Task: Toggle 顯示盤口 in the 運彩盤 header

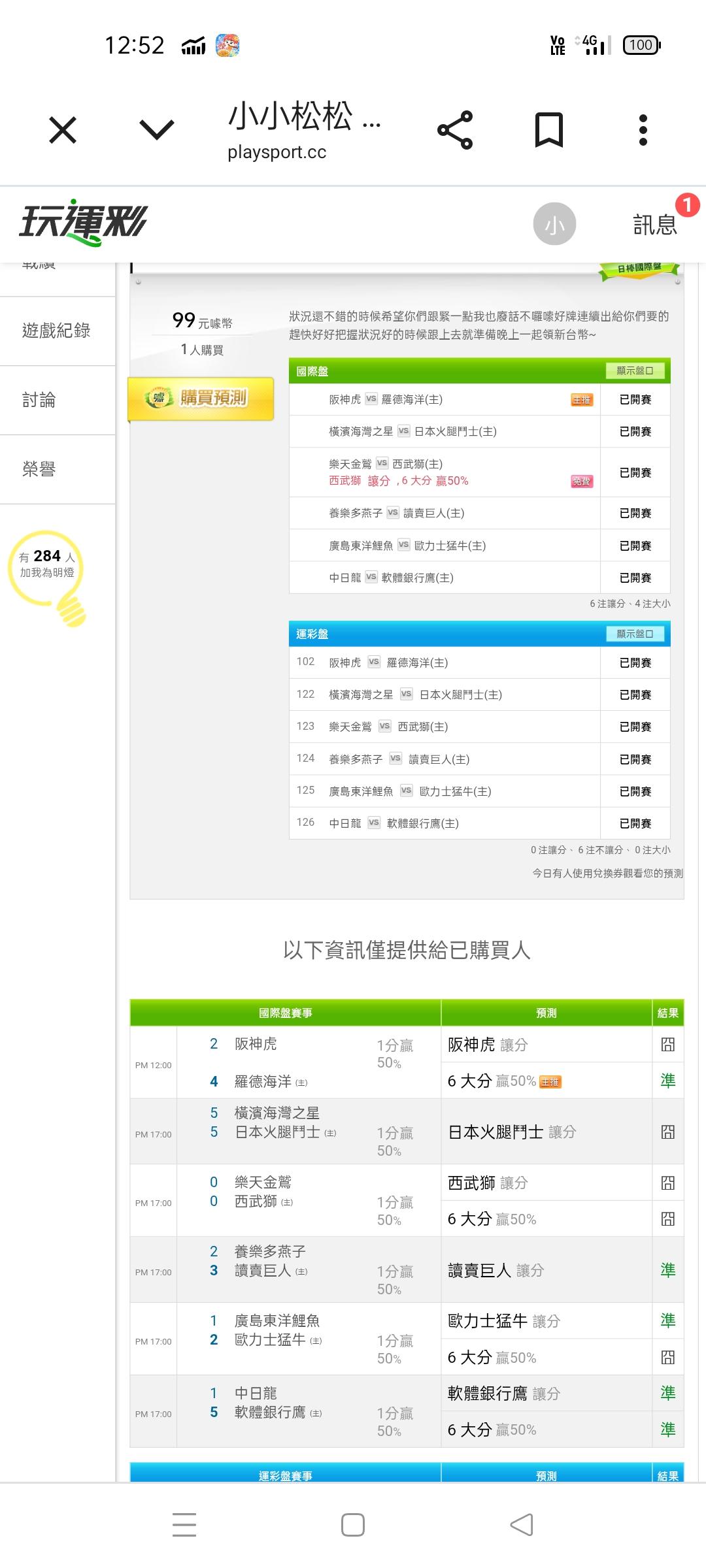Action: coord(635,634)
